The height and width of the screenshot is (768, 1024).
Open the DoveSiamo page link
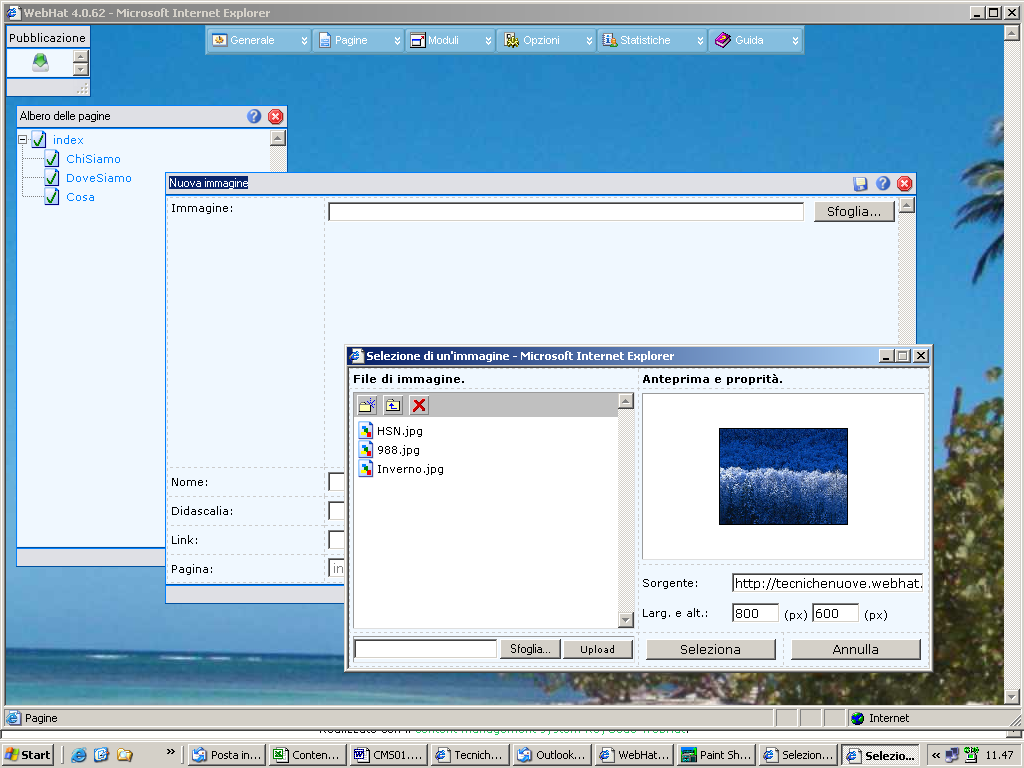click(x=99, y=178)
